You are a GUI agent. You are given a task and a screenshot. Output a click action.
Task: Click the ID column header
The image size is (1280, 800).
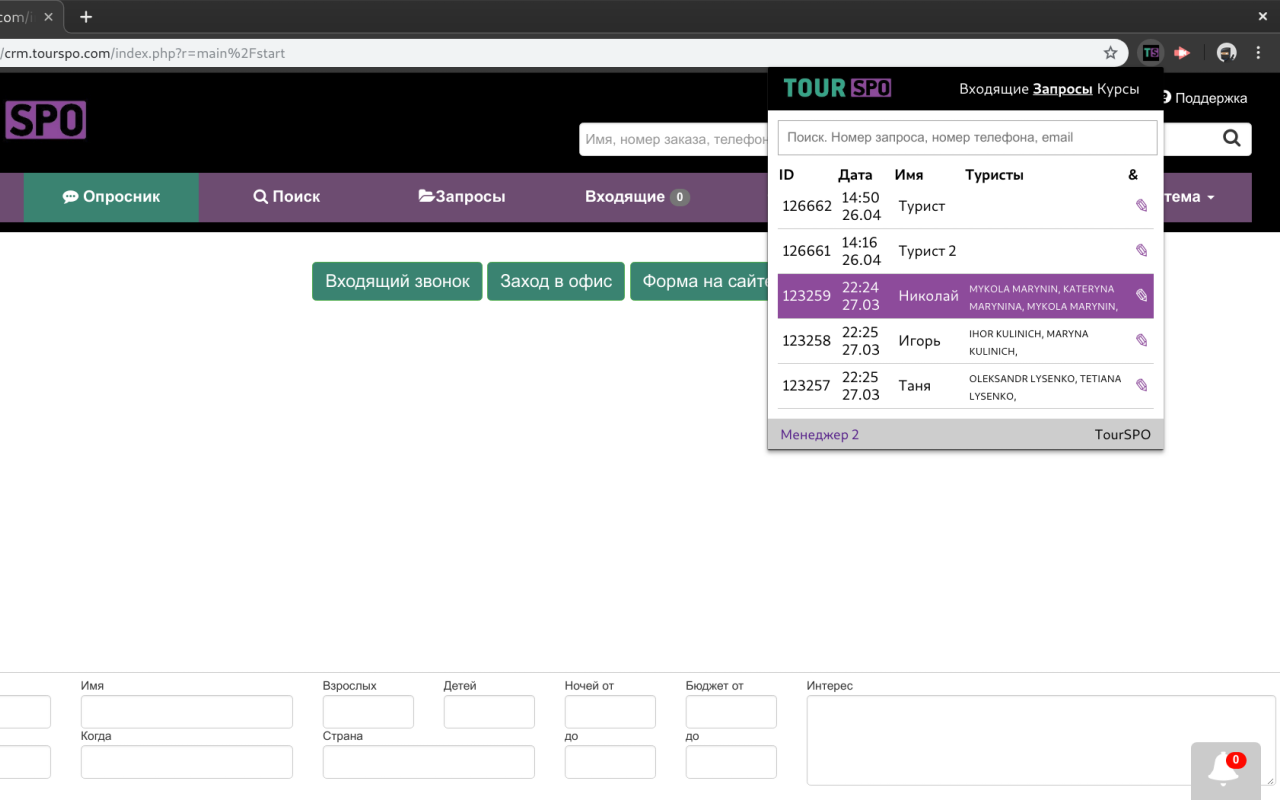click(x=787, y=175)
